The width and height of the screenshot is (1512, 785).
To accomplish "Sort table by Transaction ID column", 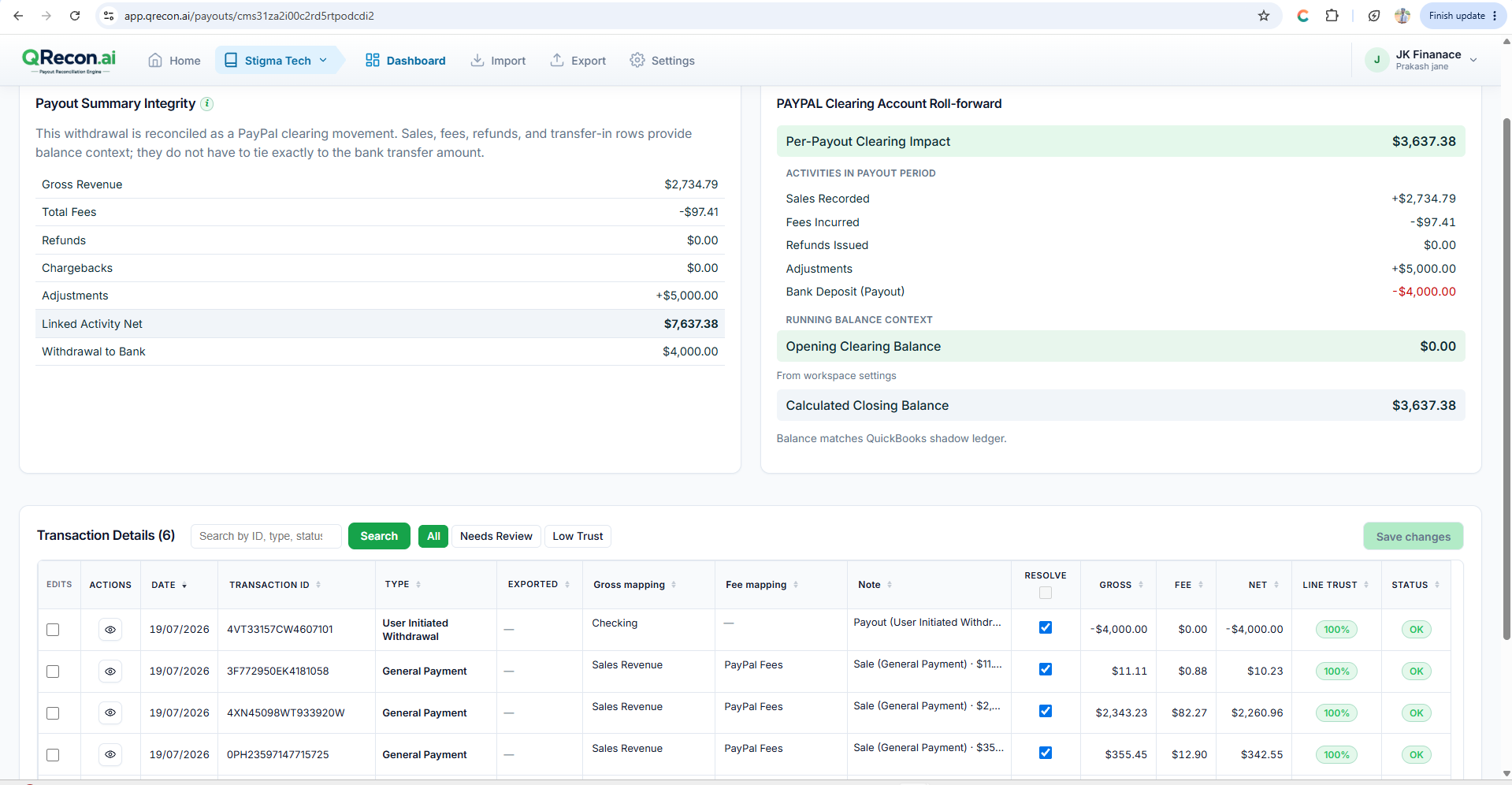I will pos(275,585).
